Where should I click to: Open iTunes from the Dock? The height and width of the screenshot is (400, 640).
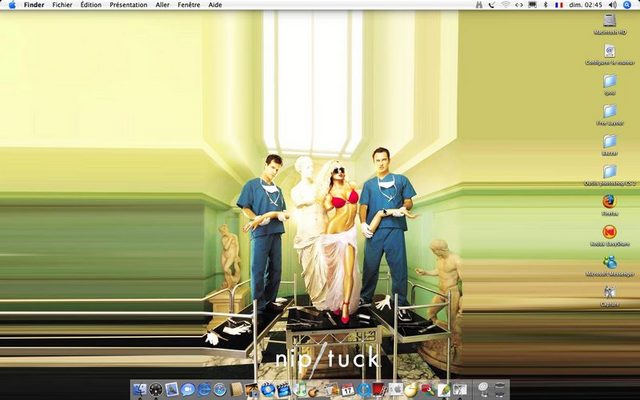click(300, 389)
